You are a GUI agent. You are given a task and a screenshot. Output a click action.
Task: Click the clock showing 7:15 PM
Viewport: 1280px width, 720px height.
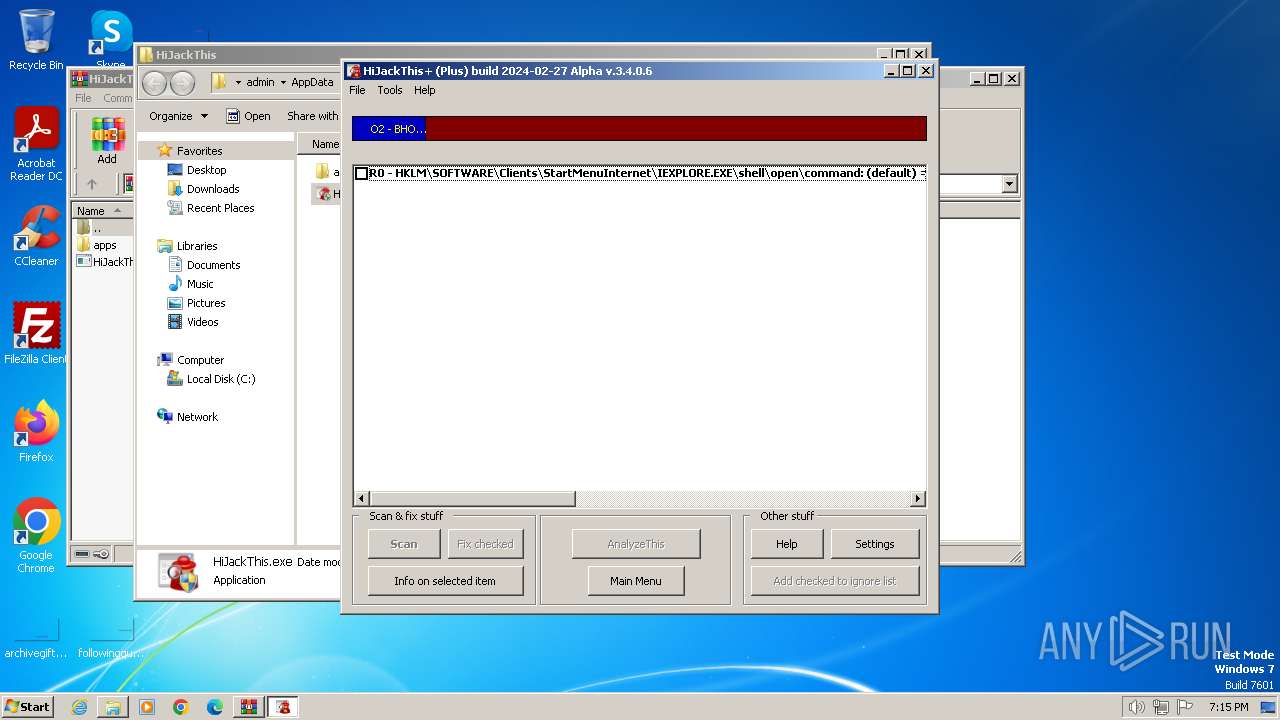1229,707
